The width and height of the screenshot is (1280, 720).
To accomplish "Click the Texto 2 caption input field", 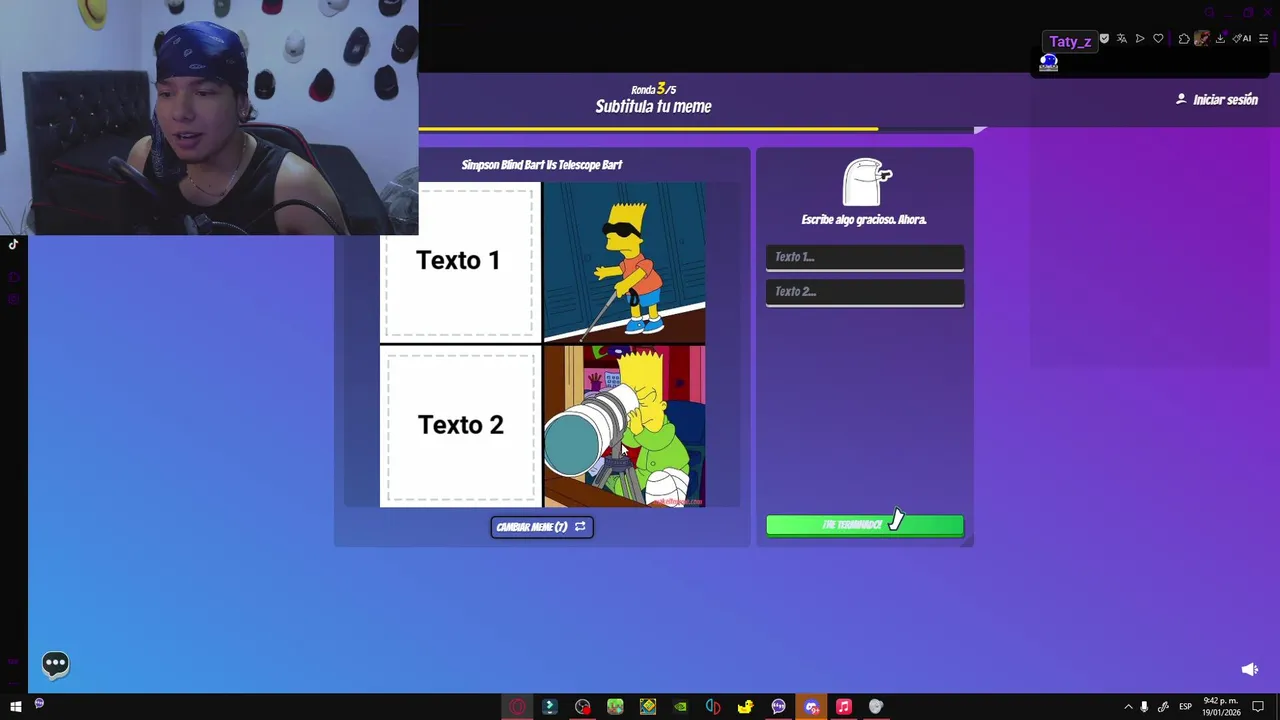I will [865, 292].
